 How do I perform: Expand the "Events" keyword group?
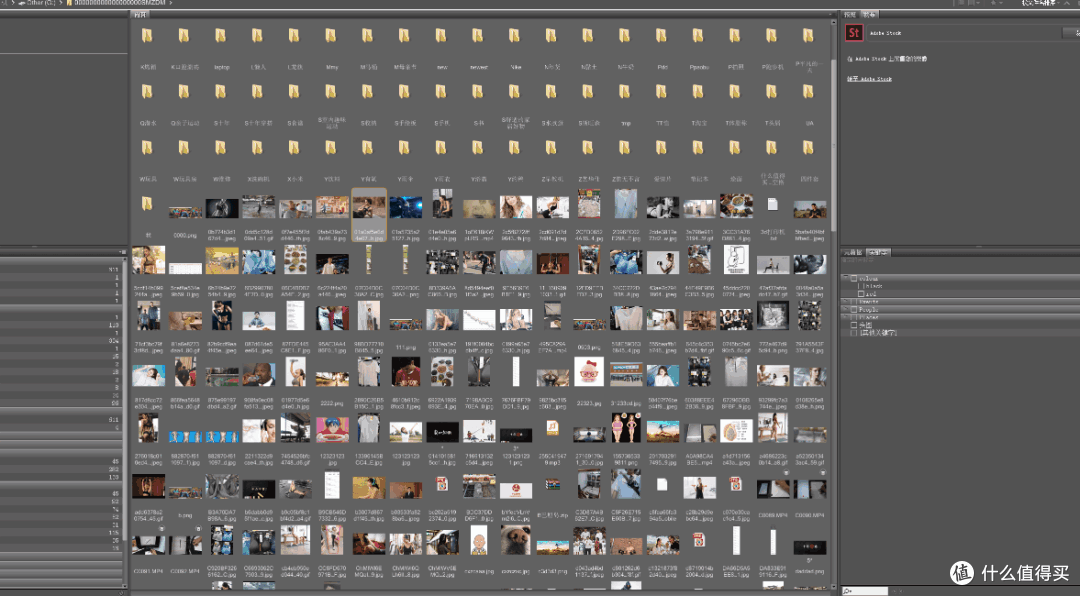[x=846, y=302]
